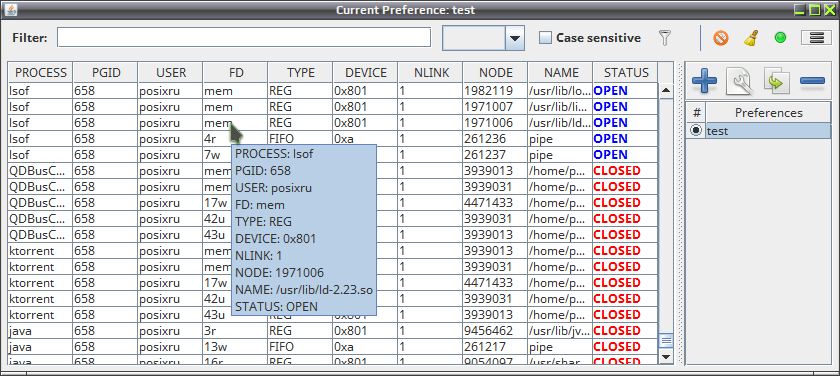Screen dimensions: 840x376
Task: Click the FIFO type cell in 13w row
Action: pos(301,347)
